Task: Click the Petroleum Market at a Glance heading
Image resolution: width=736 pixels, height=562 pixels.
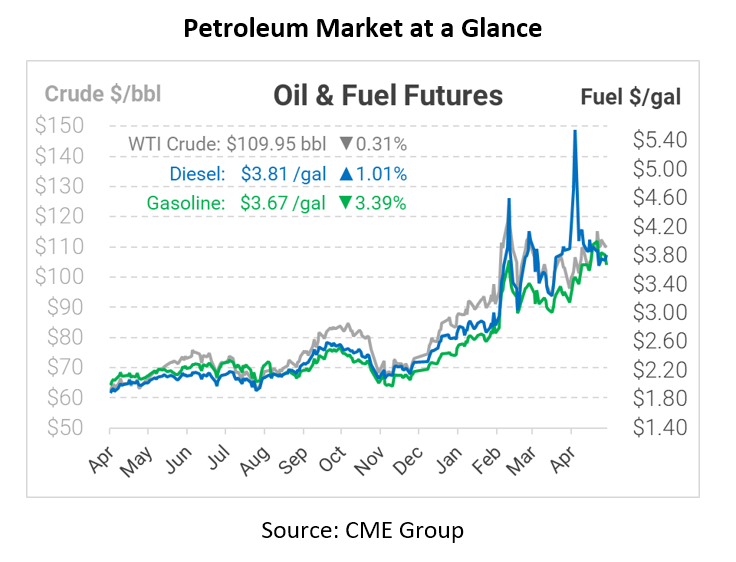Action: click(x=363, y=29)
